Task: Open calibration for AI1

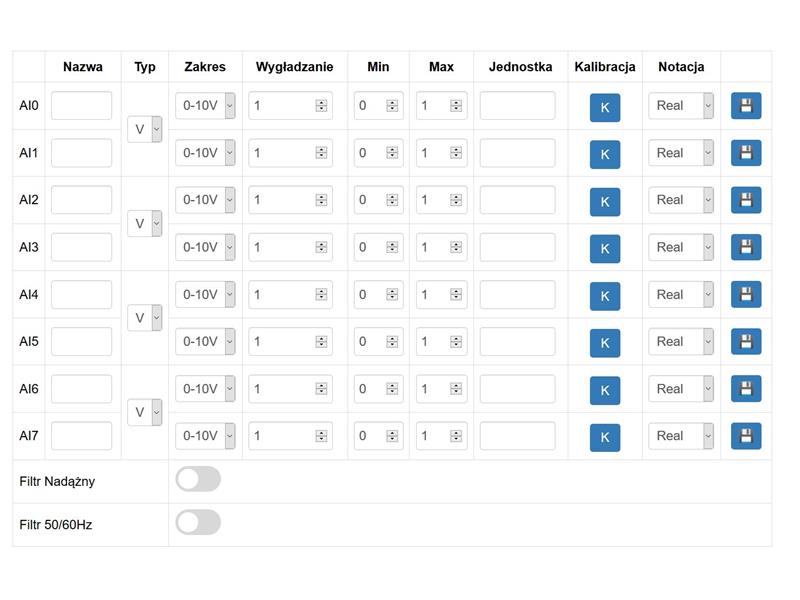Action: [x=605, y=154]
